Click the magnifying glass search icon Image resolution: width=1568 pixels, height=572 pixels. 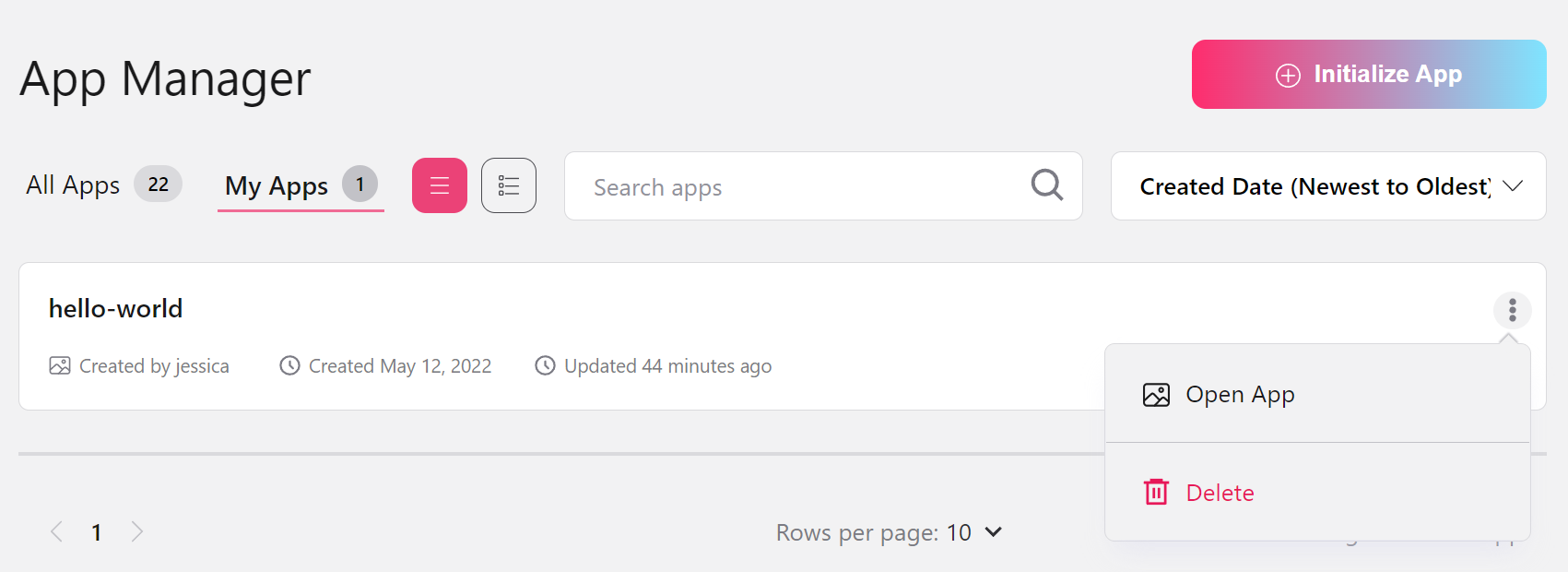[1046, 185]
